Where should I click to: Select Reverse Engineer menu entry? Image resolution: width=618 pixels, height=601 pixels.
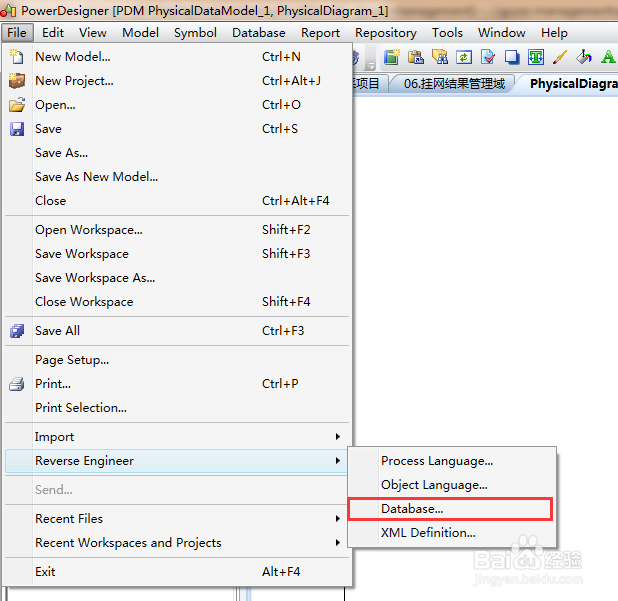(x=176, y=461)
